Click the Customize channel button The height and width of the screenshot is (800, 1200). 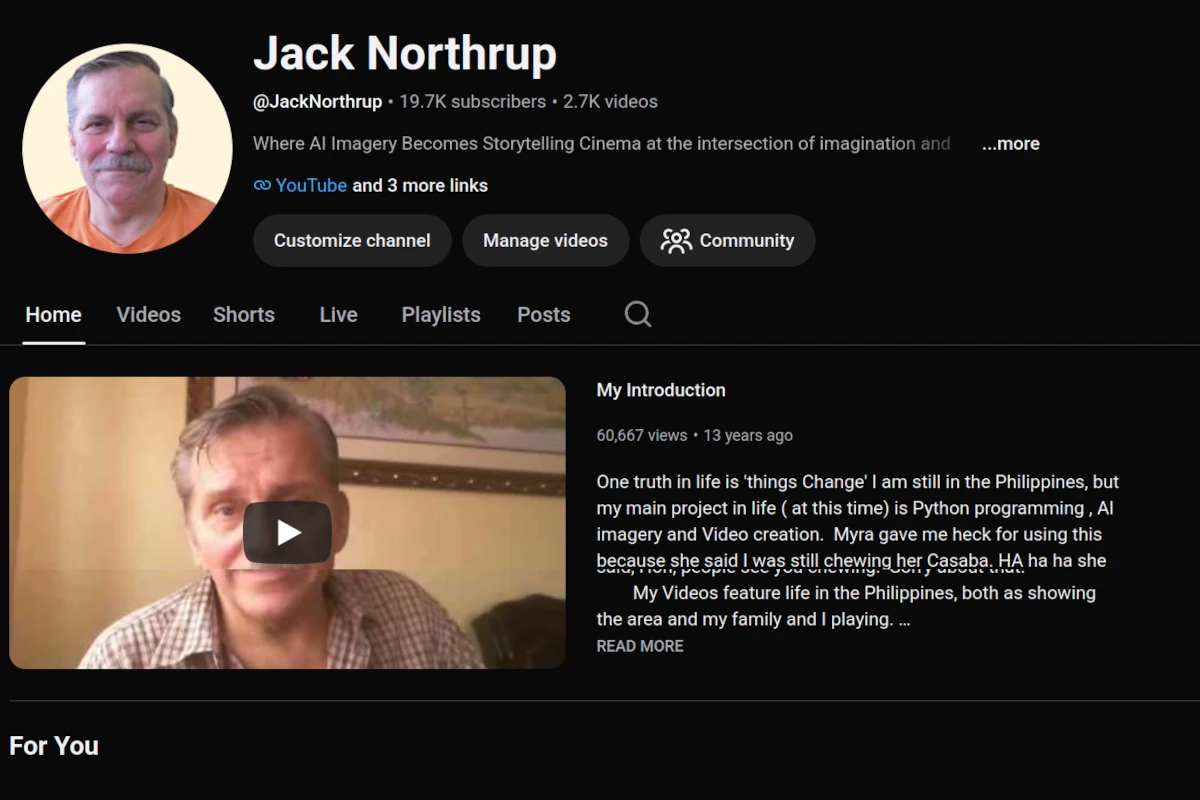point(352,241)
